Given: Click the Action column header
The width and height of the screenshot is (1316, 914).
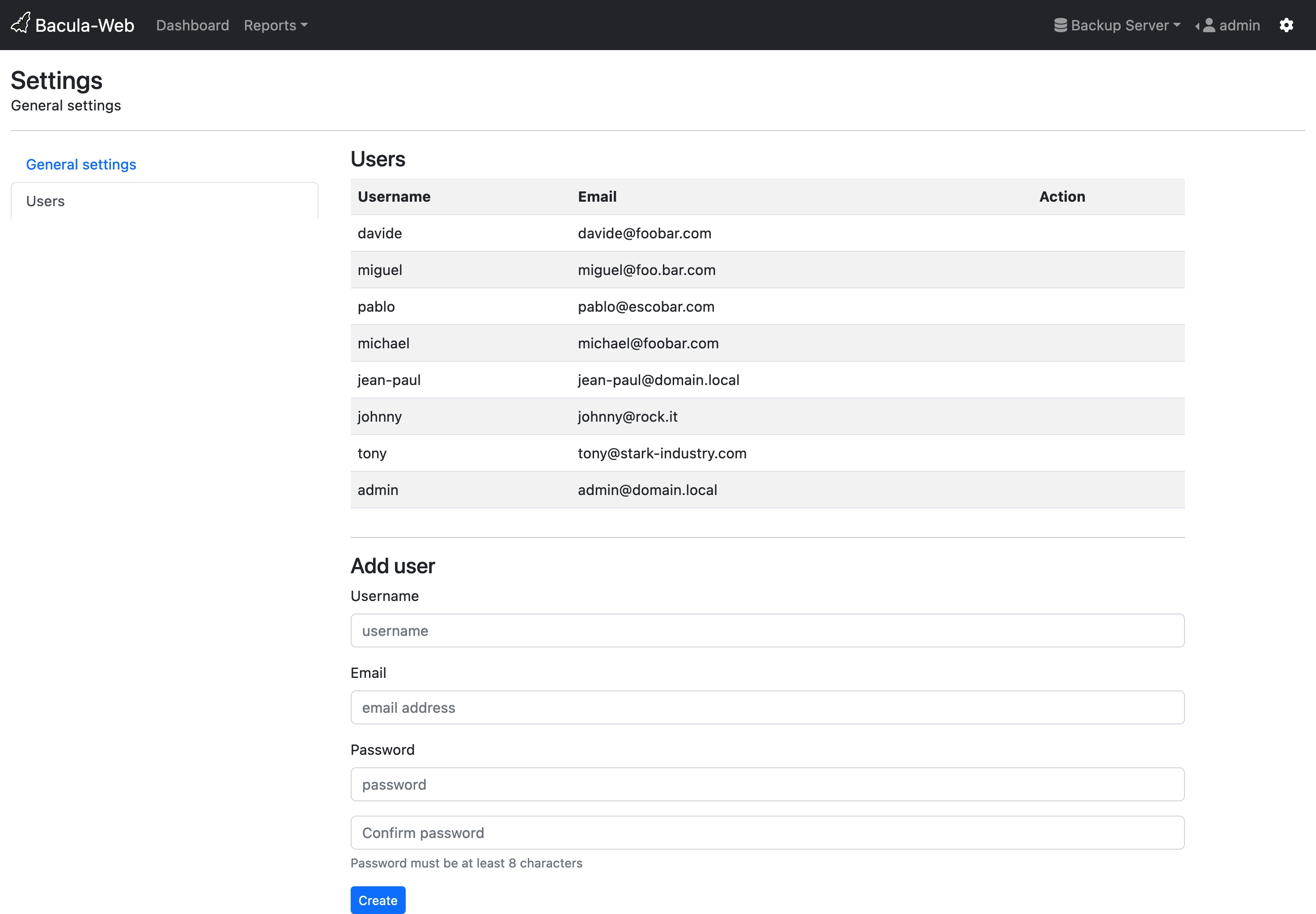Looking at the screenshot, I should 1062,196.
